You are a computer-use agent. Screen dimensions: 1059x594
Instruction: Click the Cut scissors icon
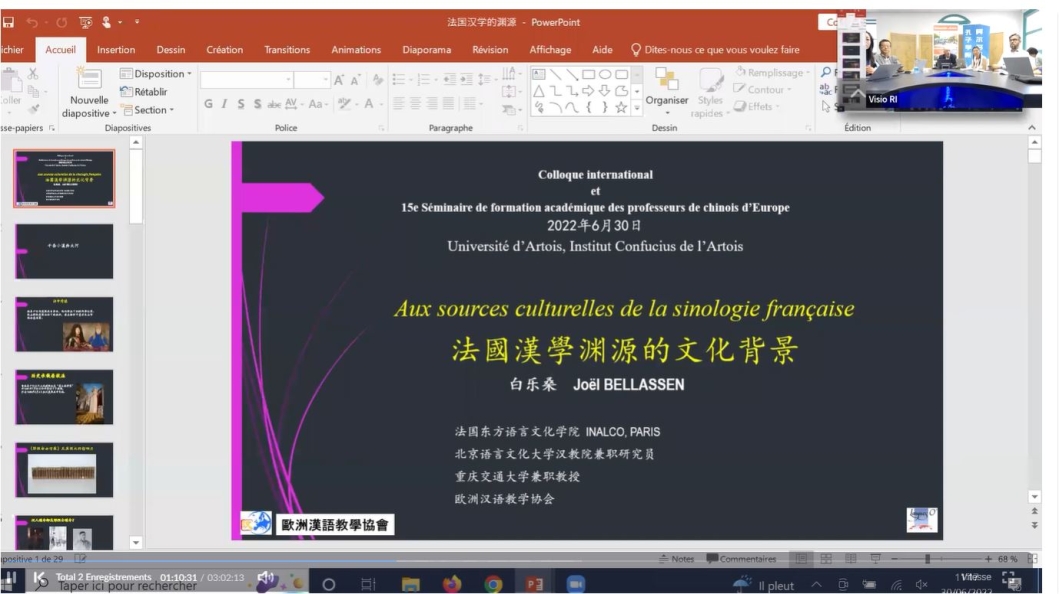tap(33, 74)
